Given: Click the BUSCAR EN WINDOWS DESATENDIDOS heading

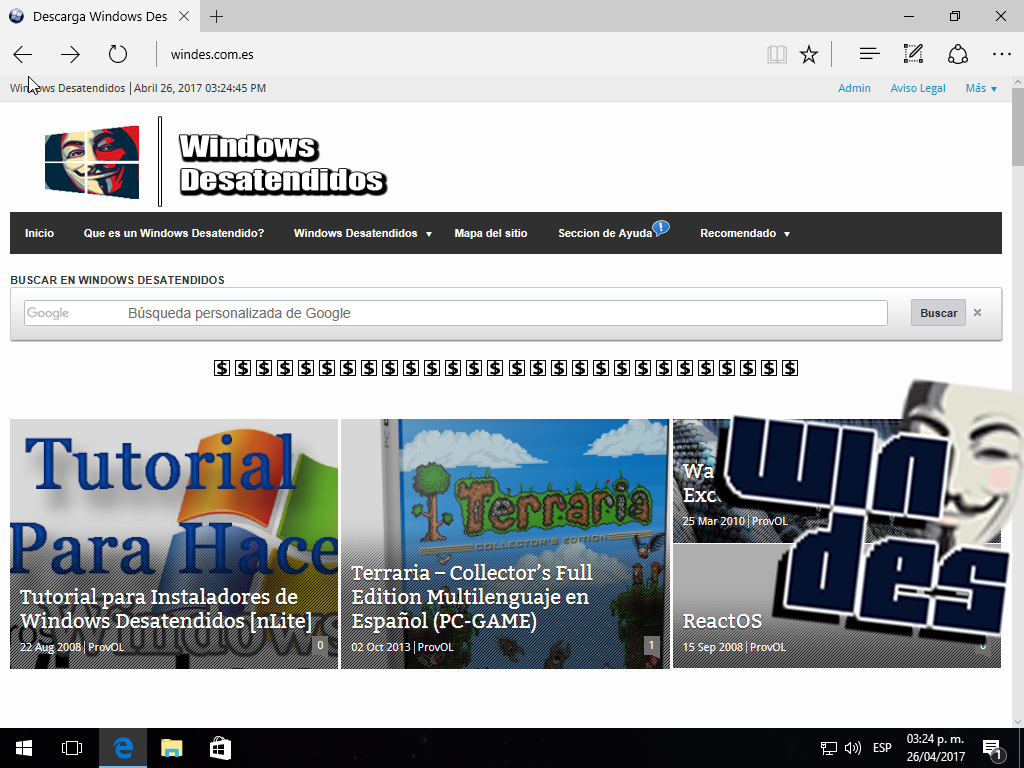Looking at the screenshot, I should click(x=118, y=280).
